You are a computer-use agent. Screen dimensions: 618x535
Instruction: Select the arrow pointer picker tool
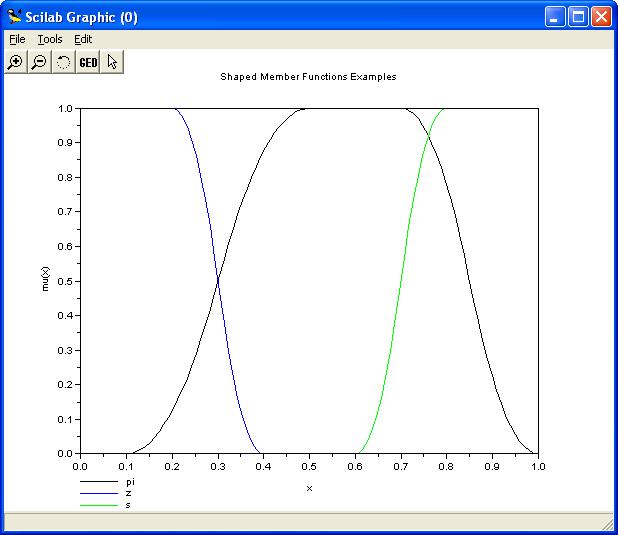(x=112, y=62)
